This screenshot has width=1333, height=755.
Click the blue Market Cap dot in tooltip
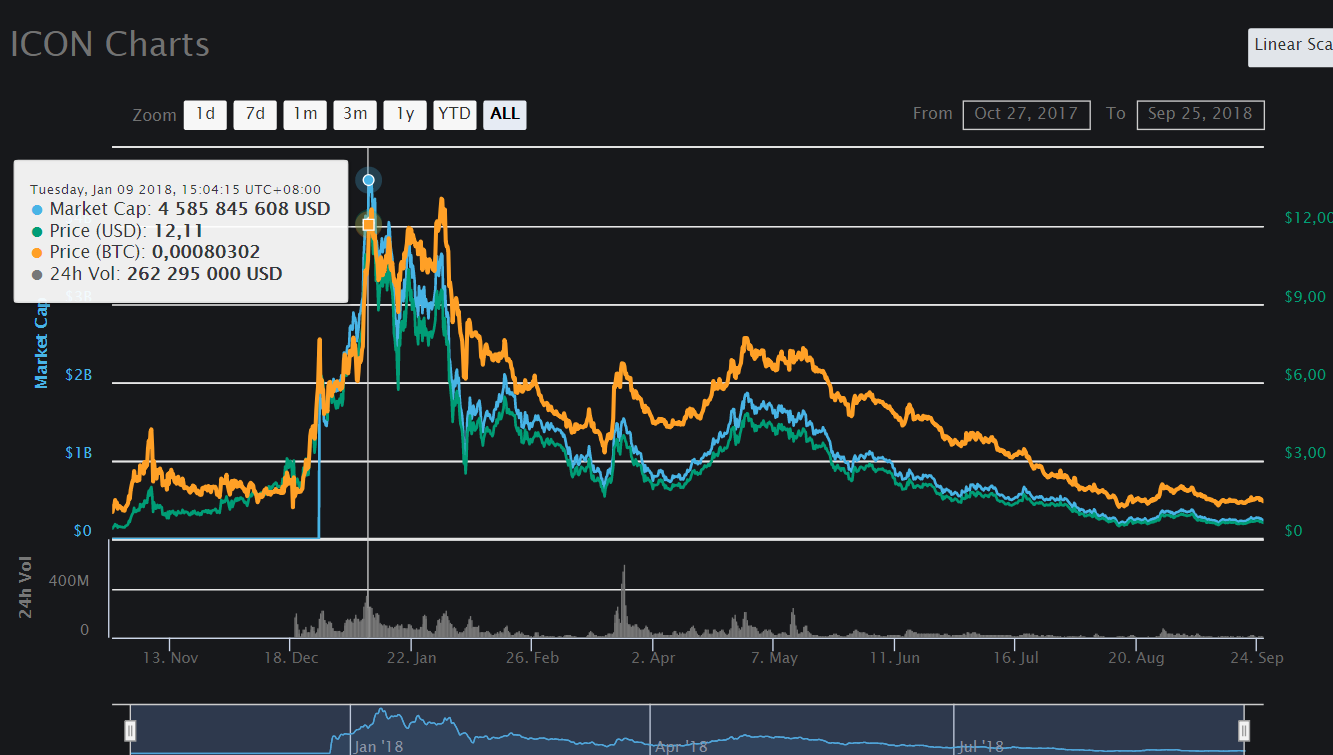coord(38,210)
